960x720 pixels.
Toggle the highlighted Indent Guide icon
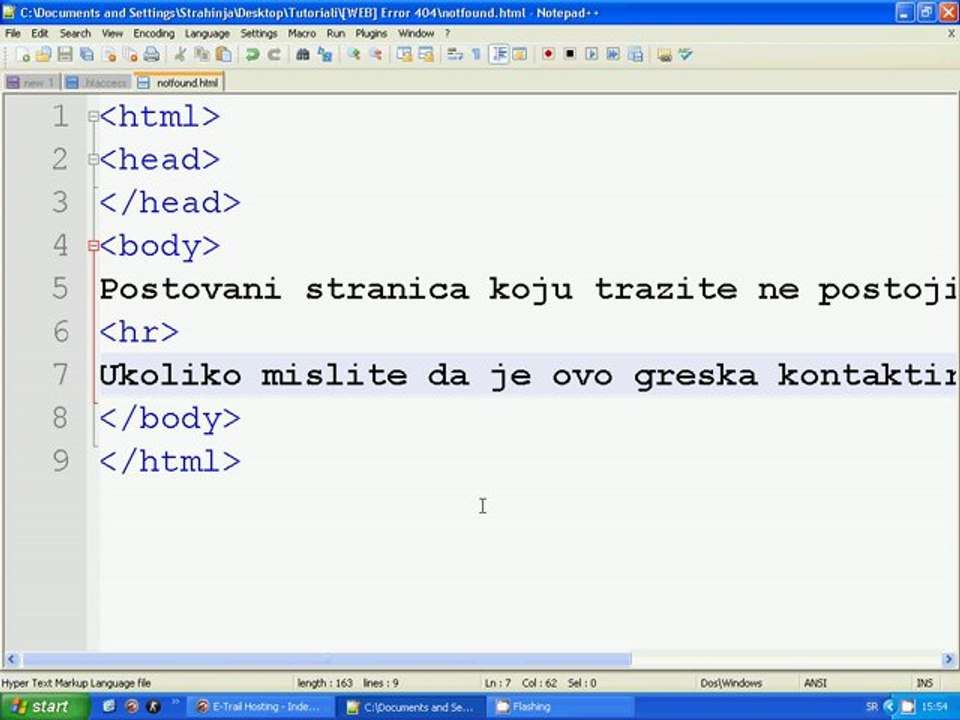pyautogui.click(x=499, y=54)
